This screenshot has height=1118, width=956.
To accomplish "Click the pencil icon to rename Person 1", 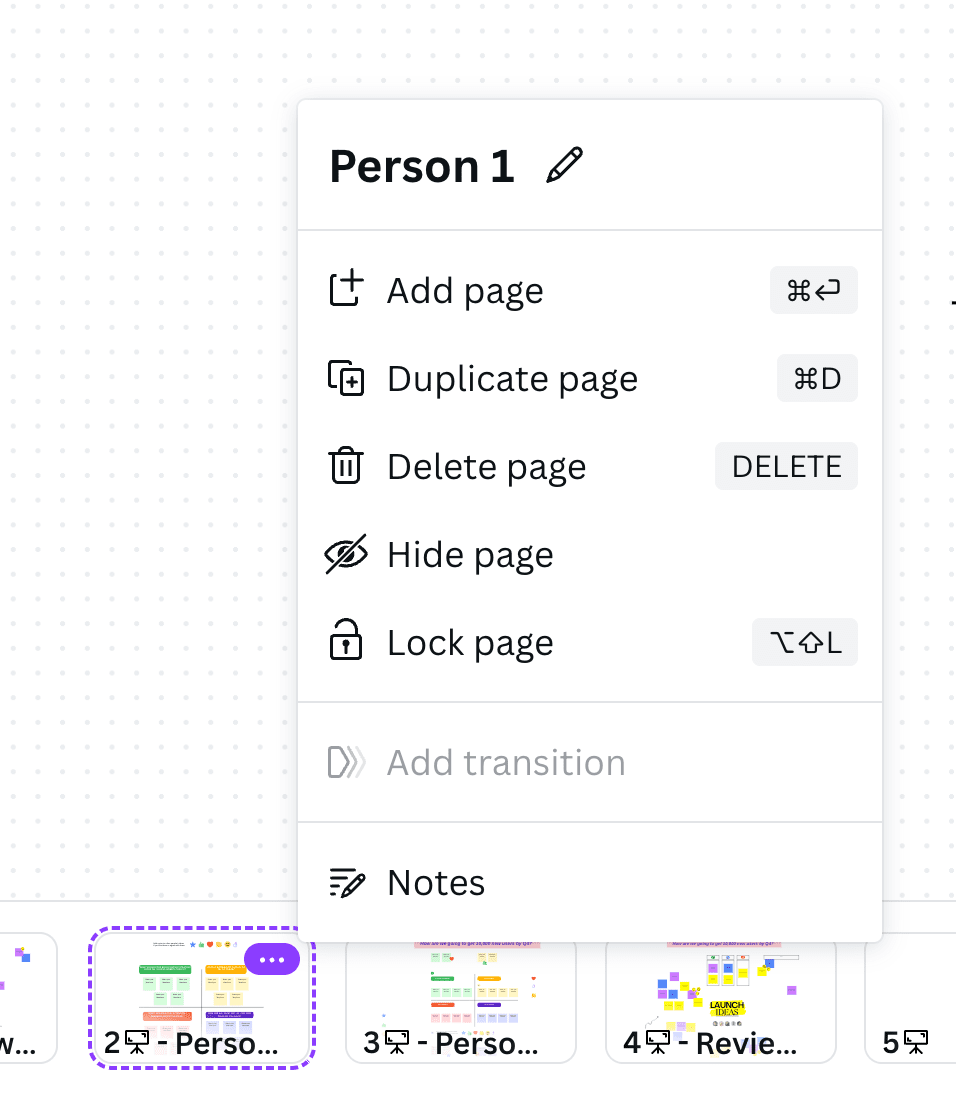I will point(566,164).
